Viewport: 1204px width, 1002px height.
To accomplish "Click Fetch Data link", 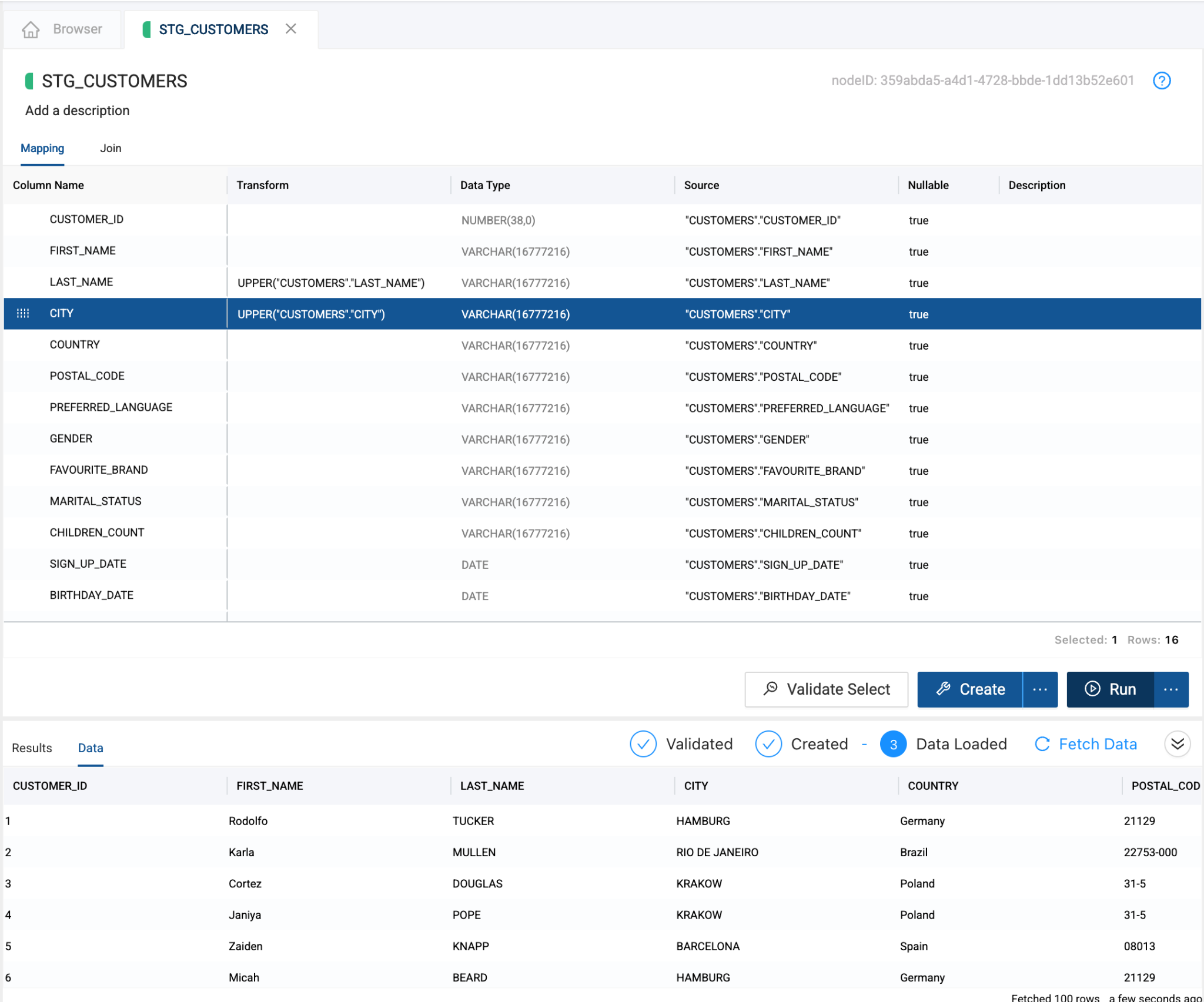I will tap(1086, 744).
